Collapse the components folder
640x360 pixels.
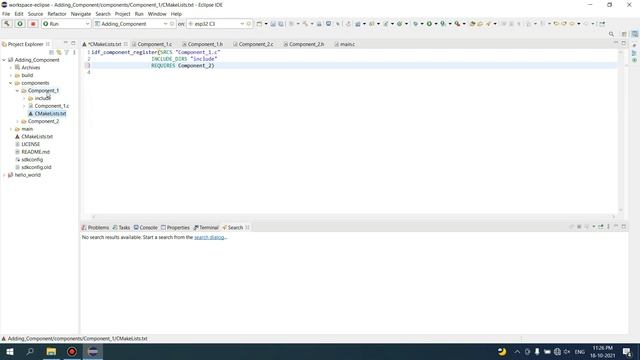tap(11, 83)
